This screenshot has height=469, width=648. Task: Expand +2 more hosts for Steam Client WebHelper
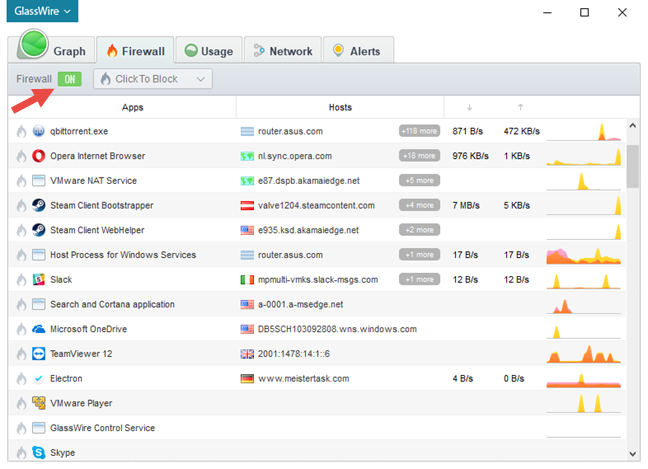419,230
